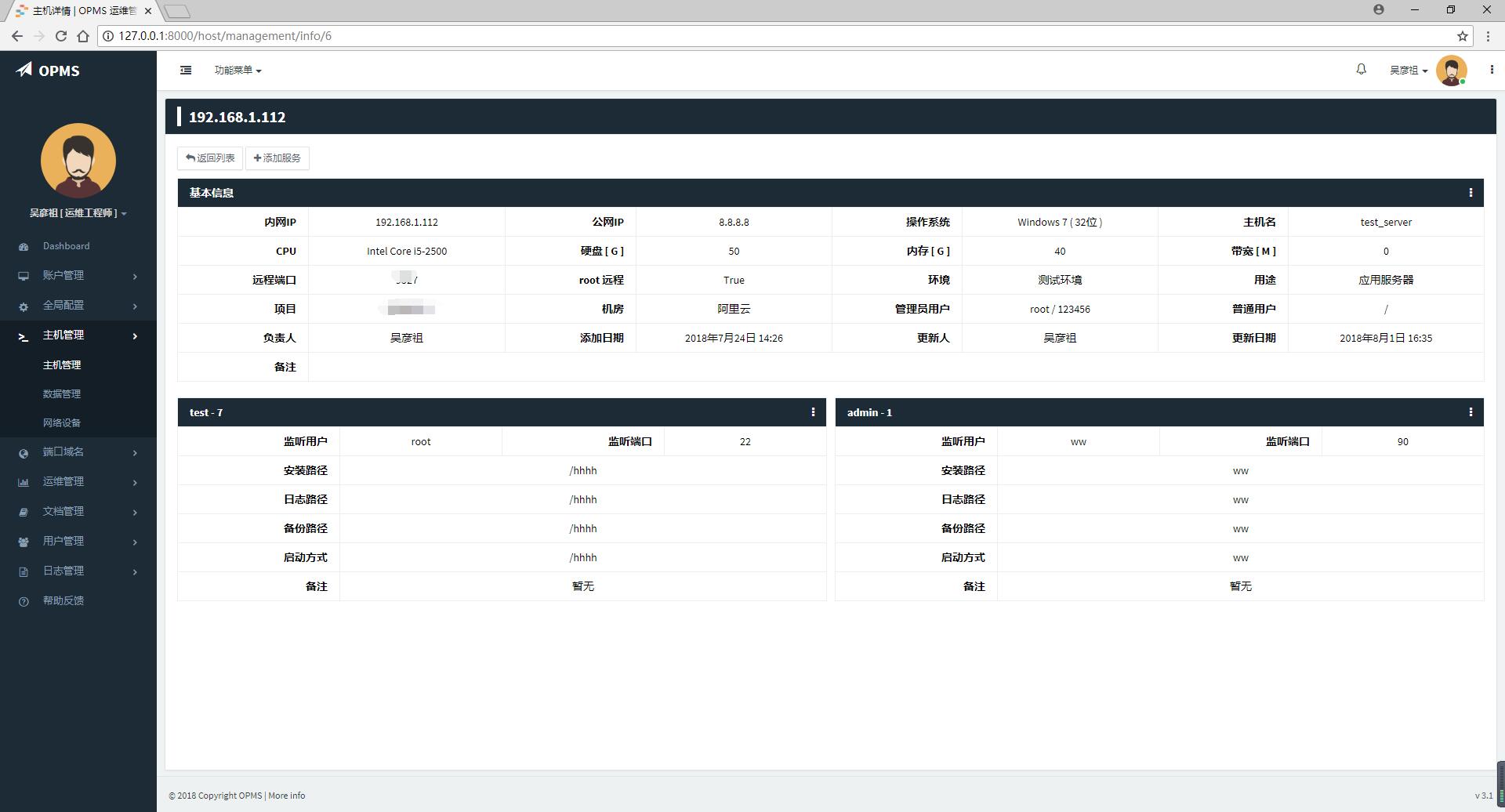Viewport: 1505px width, 812px height.
Task: Click the 账户管理 monitor icon
Action: click(24, 276)
